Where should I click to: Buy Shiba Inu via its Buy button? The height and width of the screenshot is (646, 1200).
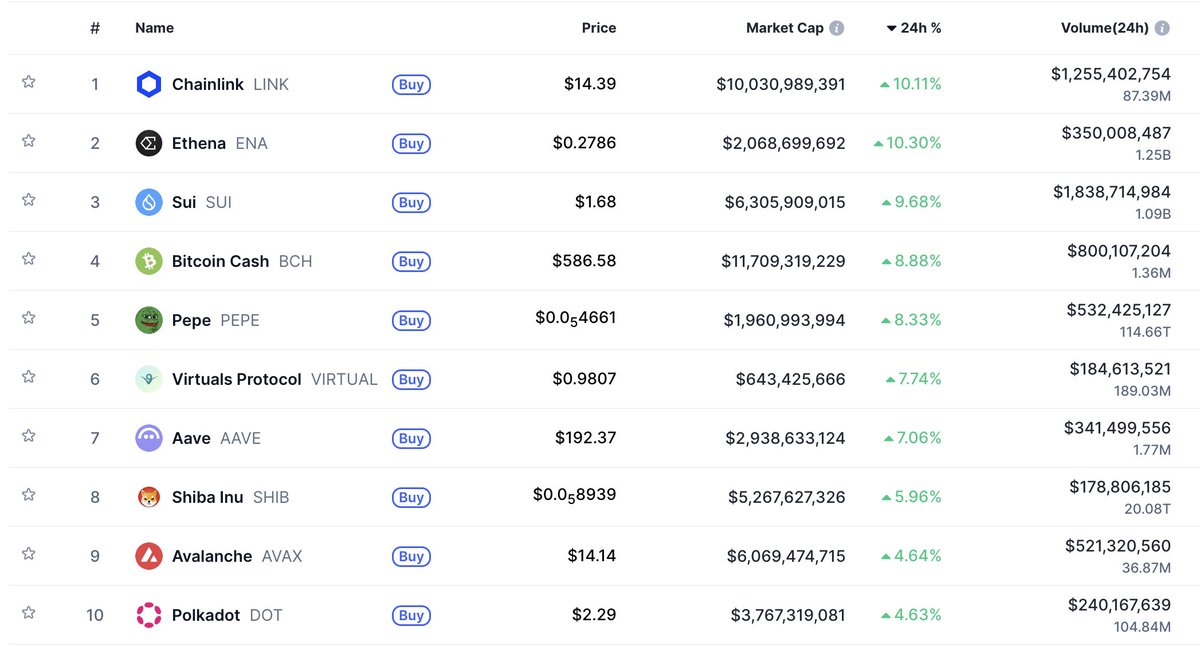coord(411,498)
